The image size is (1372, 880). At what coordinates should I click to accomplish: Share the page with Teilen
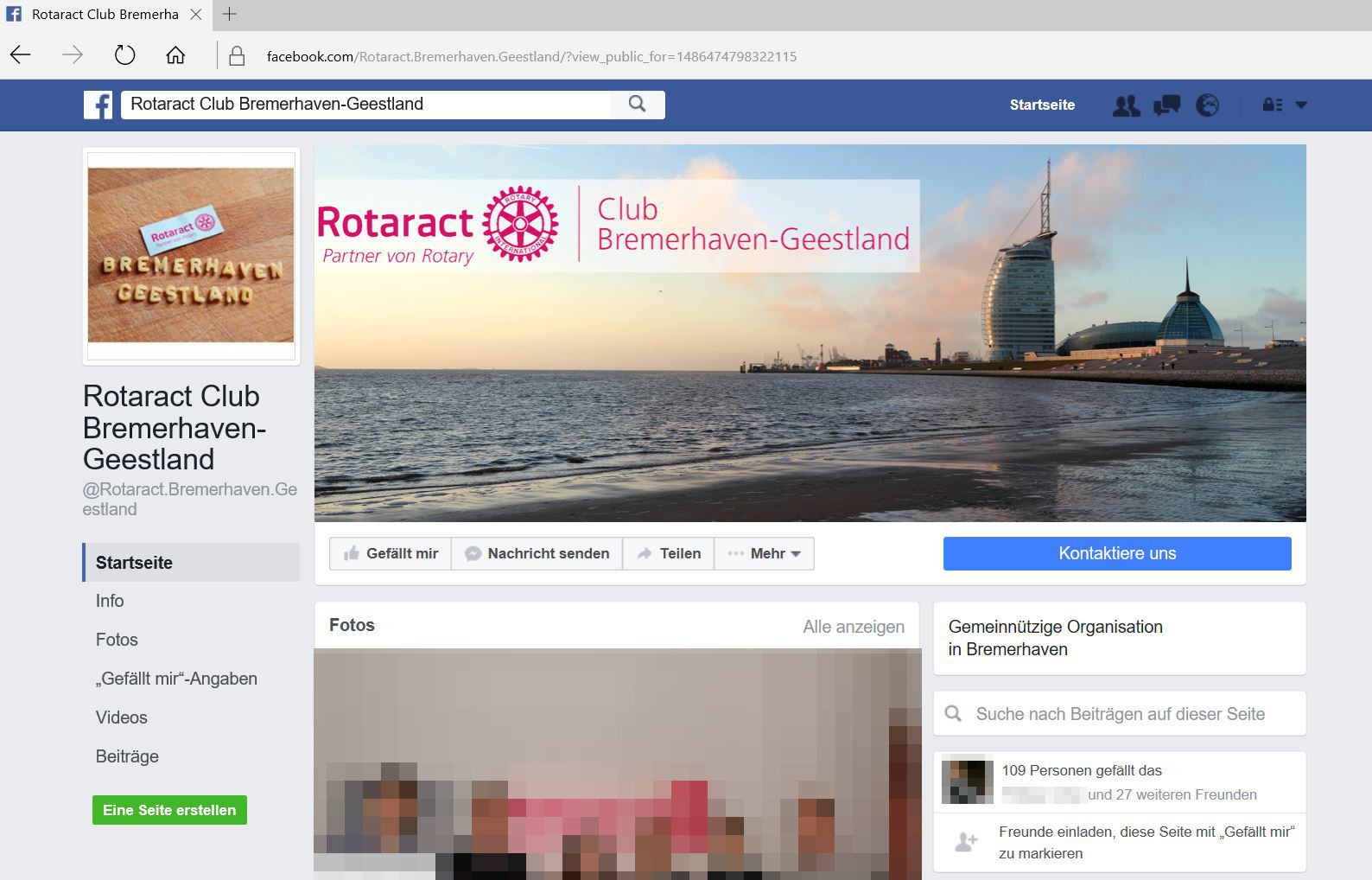[668, 553]
